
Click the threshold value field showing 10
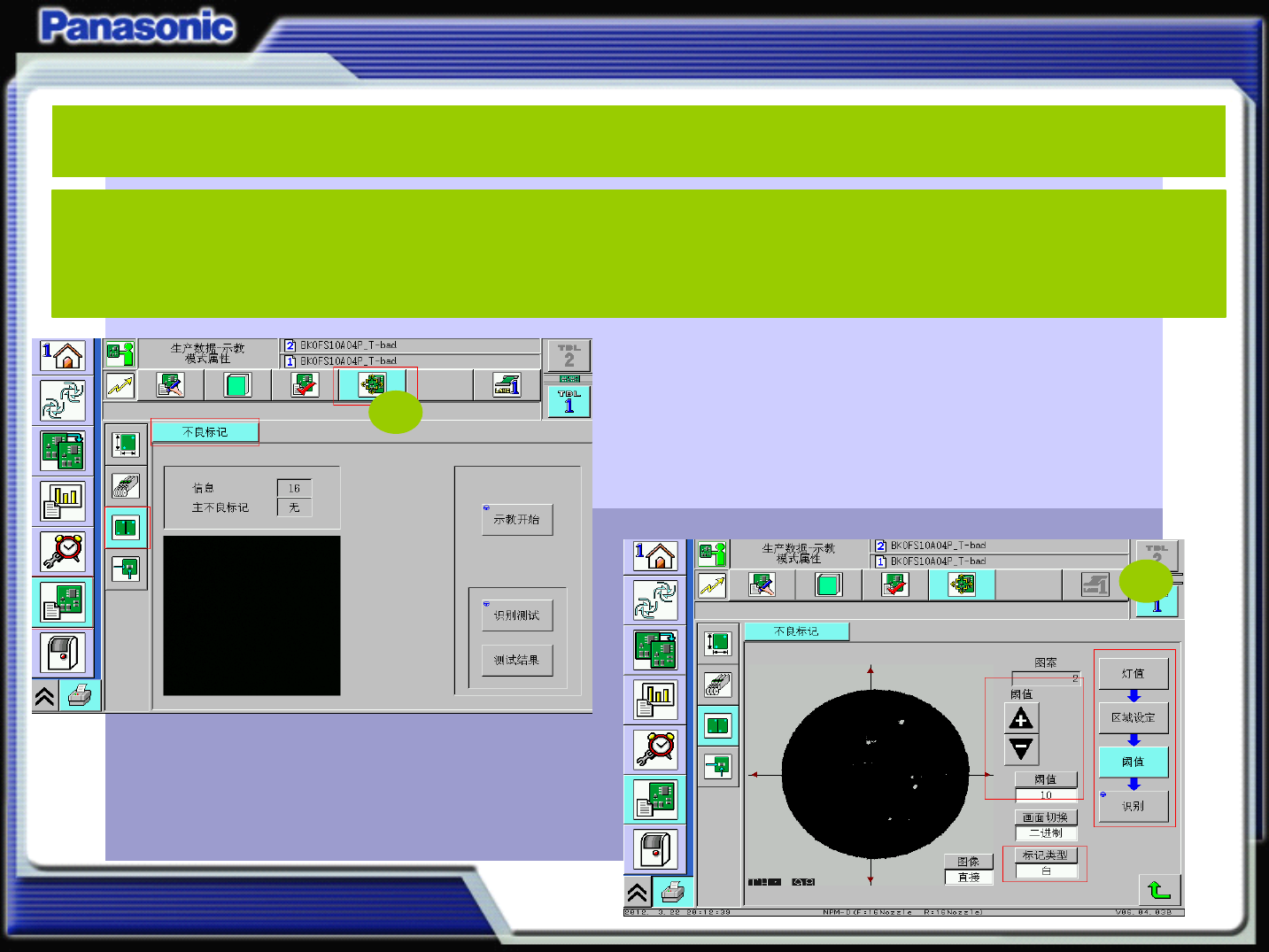(x=1046, y=794)
